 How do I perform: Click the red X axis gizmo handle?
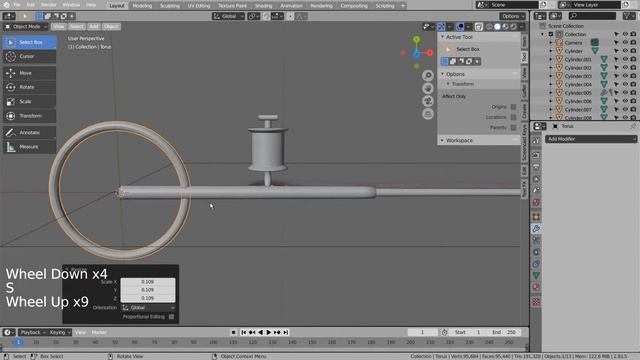click(430, 53)
